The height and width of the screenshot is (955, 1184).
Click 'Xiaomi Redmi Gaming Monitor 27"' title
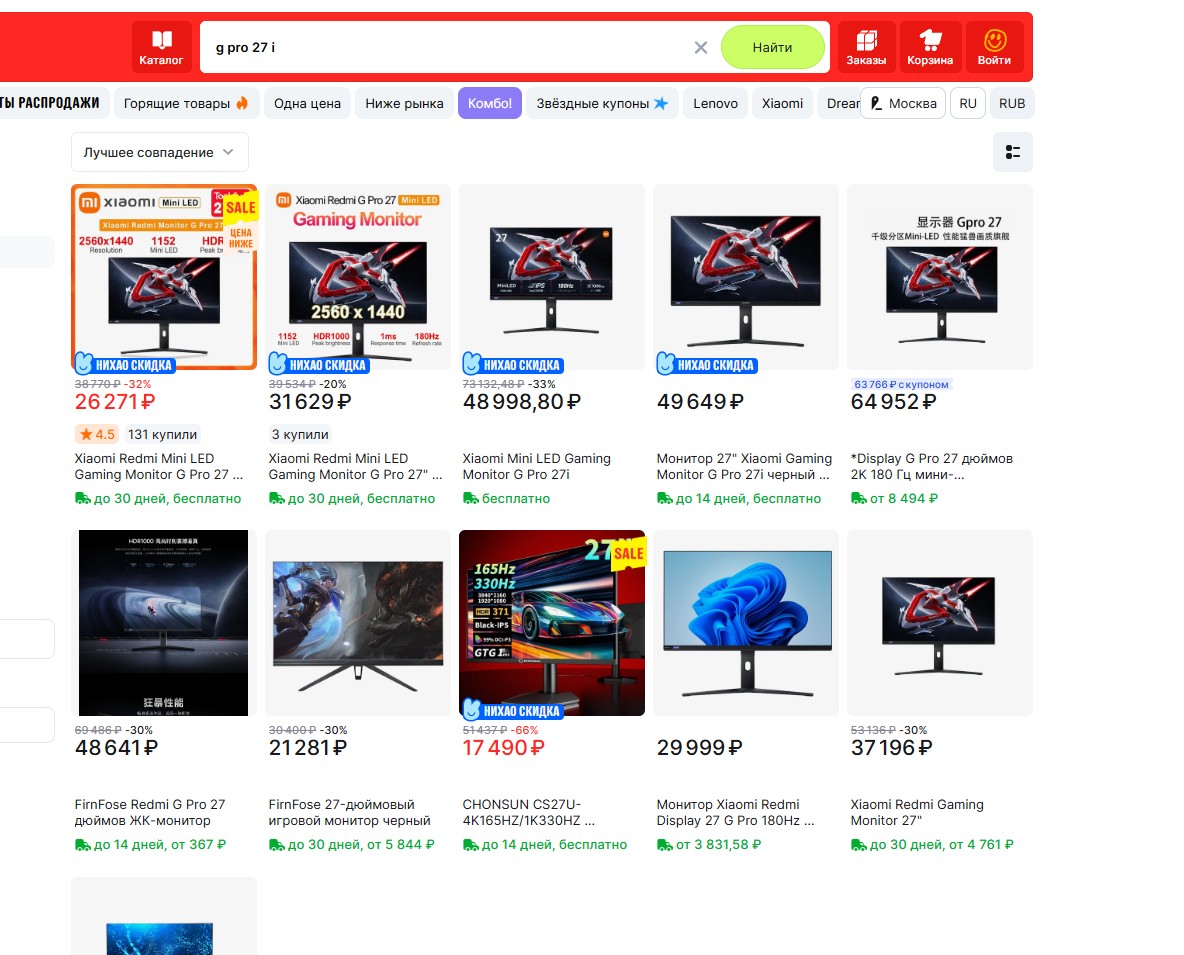tap(917, 812)
